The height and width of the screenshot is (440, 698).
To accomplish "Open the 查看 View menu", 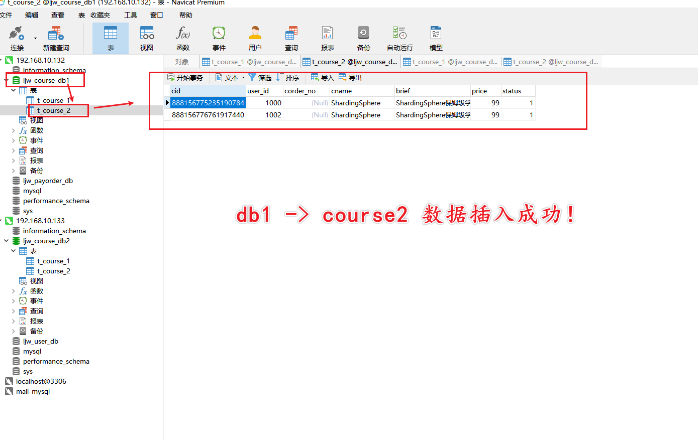I will (57, 15).
